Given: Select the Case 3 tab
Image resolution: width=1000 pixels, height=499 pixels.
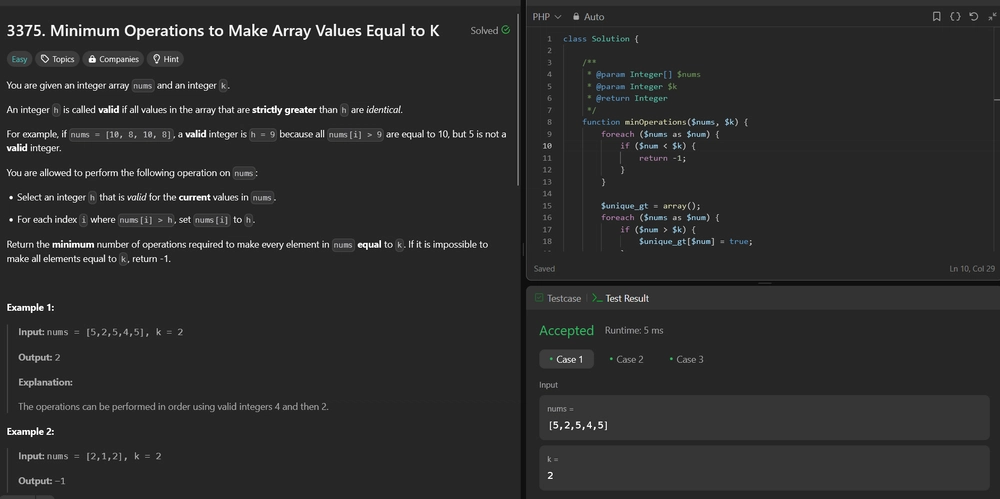Looking at the screenshot, I should point(686,359).
